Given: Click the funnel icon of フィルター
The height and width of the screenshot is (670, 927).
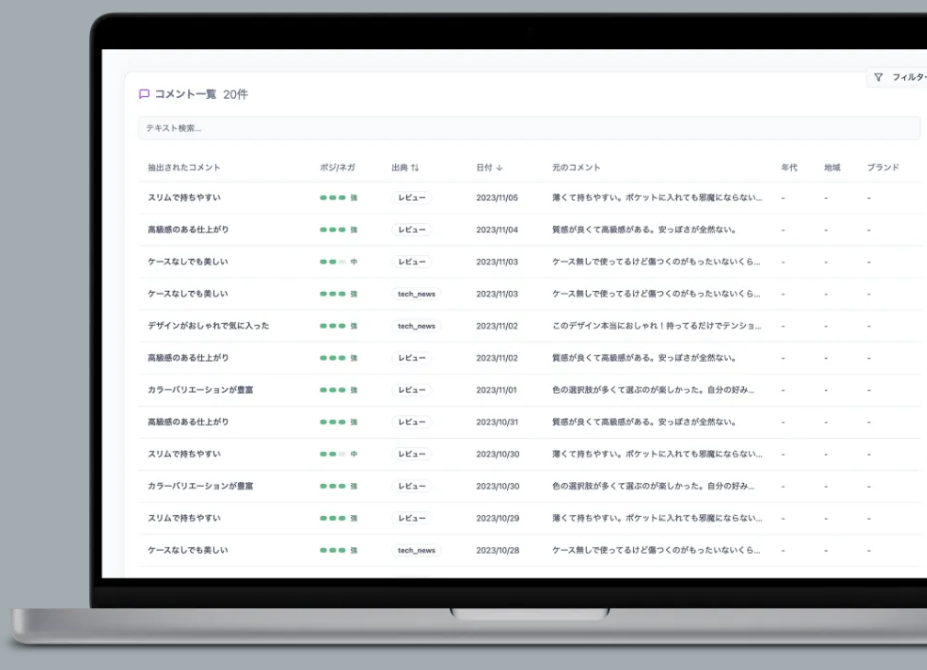Looking at the screenshot, I should [x=879, y=77].
